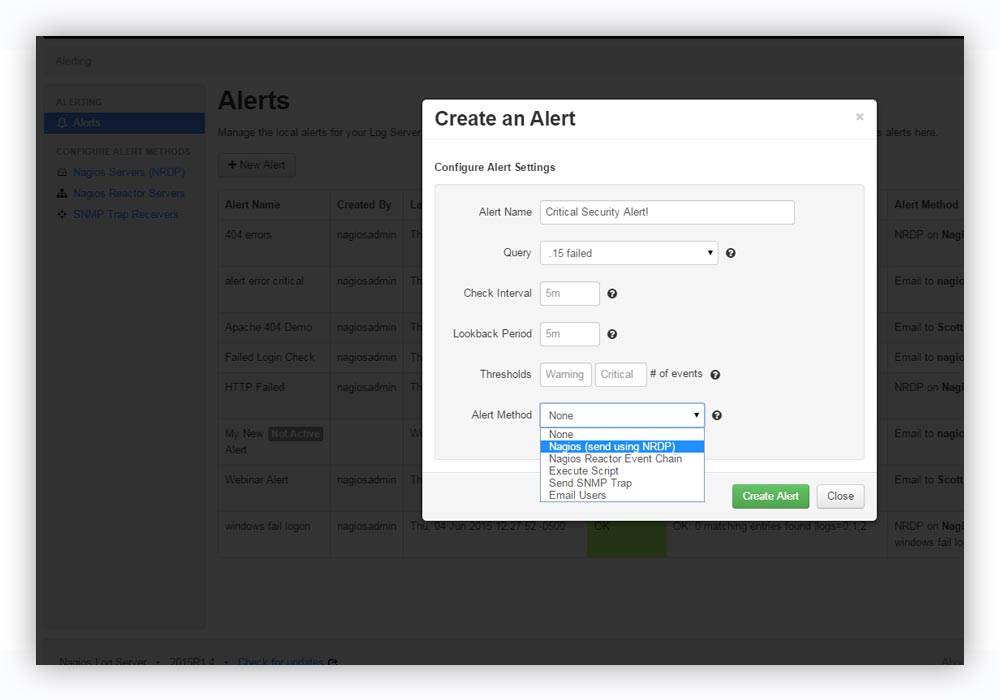The width and height of the screenshot is (1000, 700).
Task: Click the New Alert button
Action: tap(256, 164)
